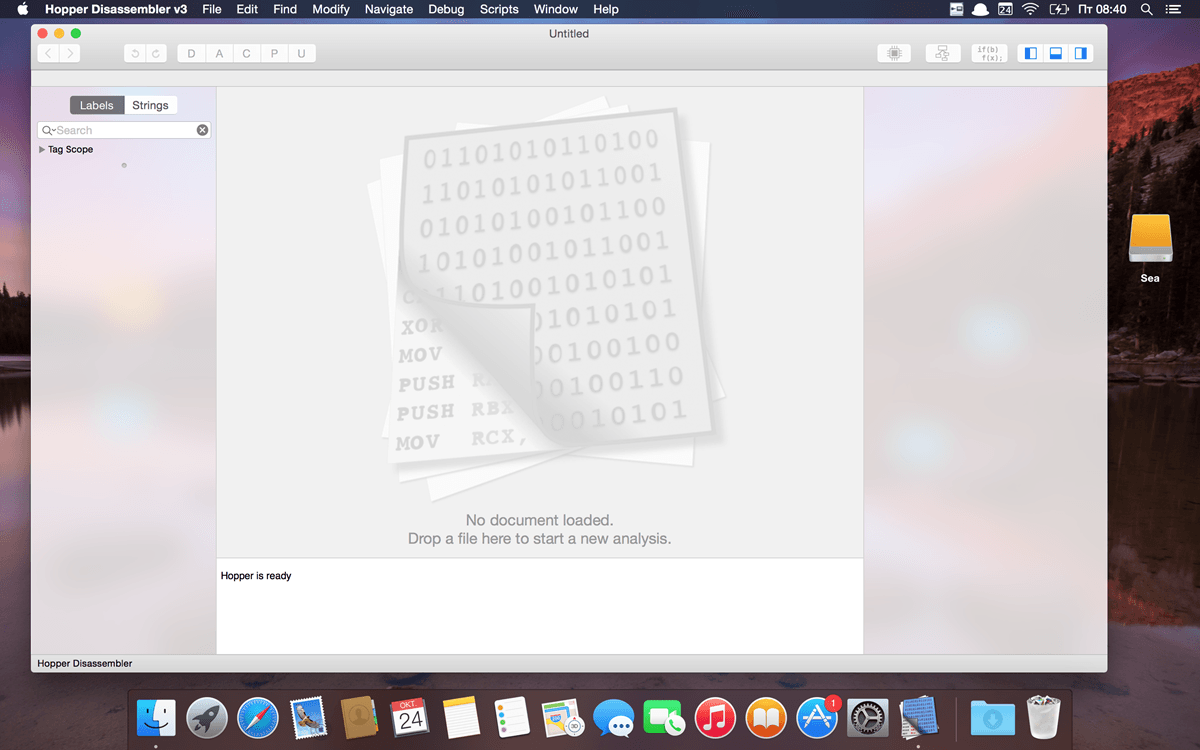This screenshot has height=750, width=1200.
Task: Show control flow graph view
Action: click(x=942, y=53)
